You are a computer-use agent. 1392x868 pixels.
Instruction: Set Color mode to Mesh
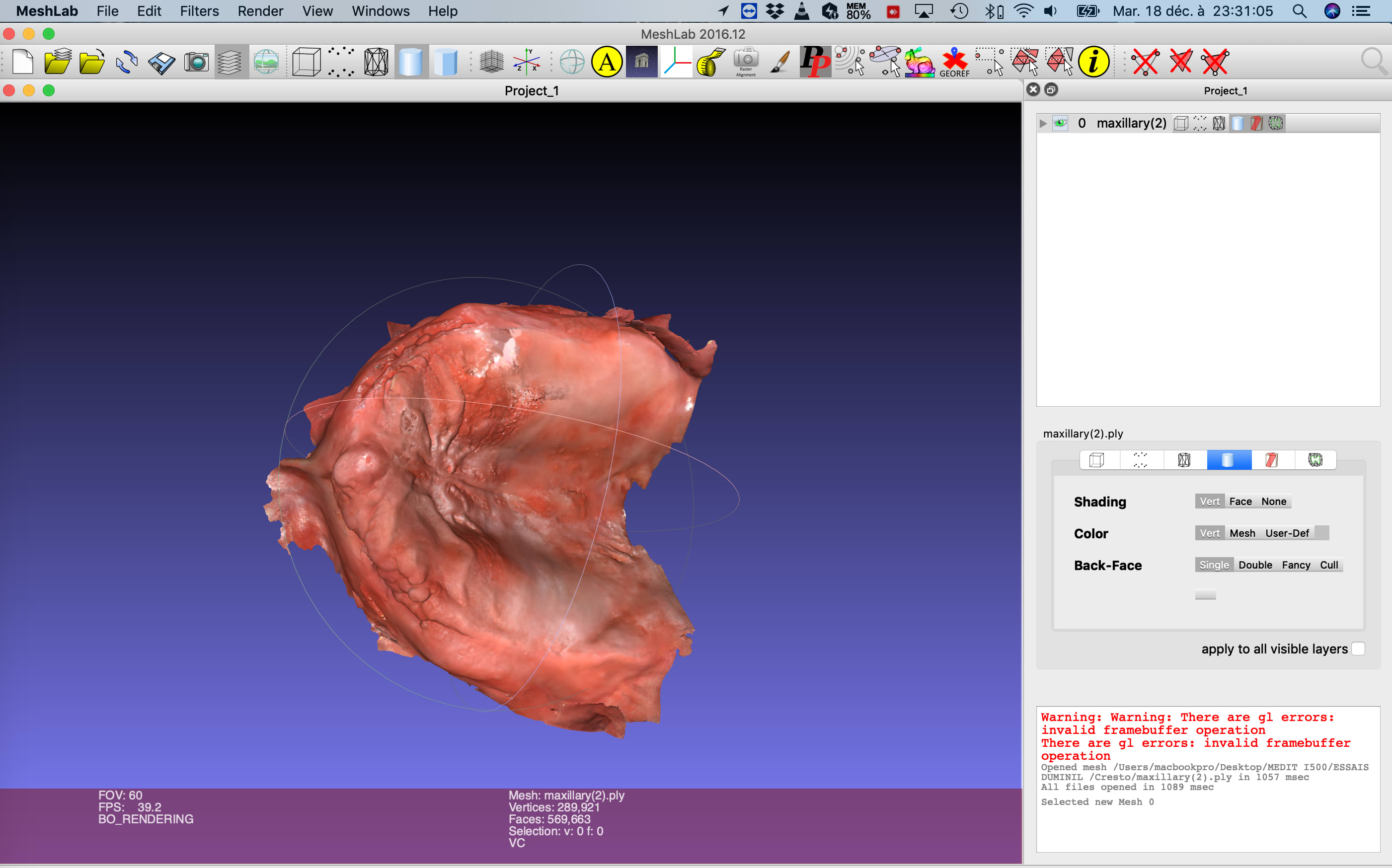(x=1242, y=533)
